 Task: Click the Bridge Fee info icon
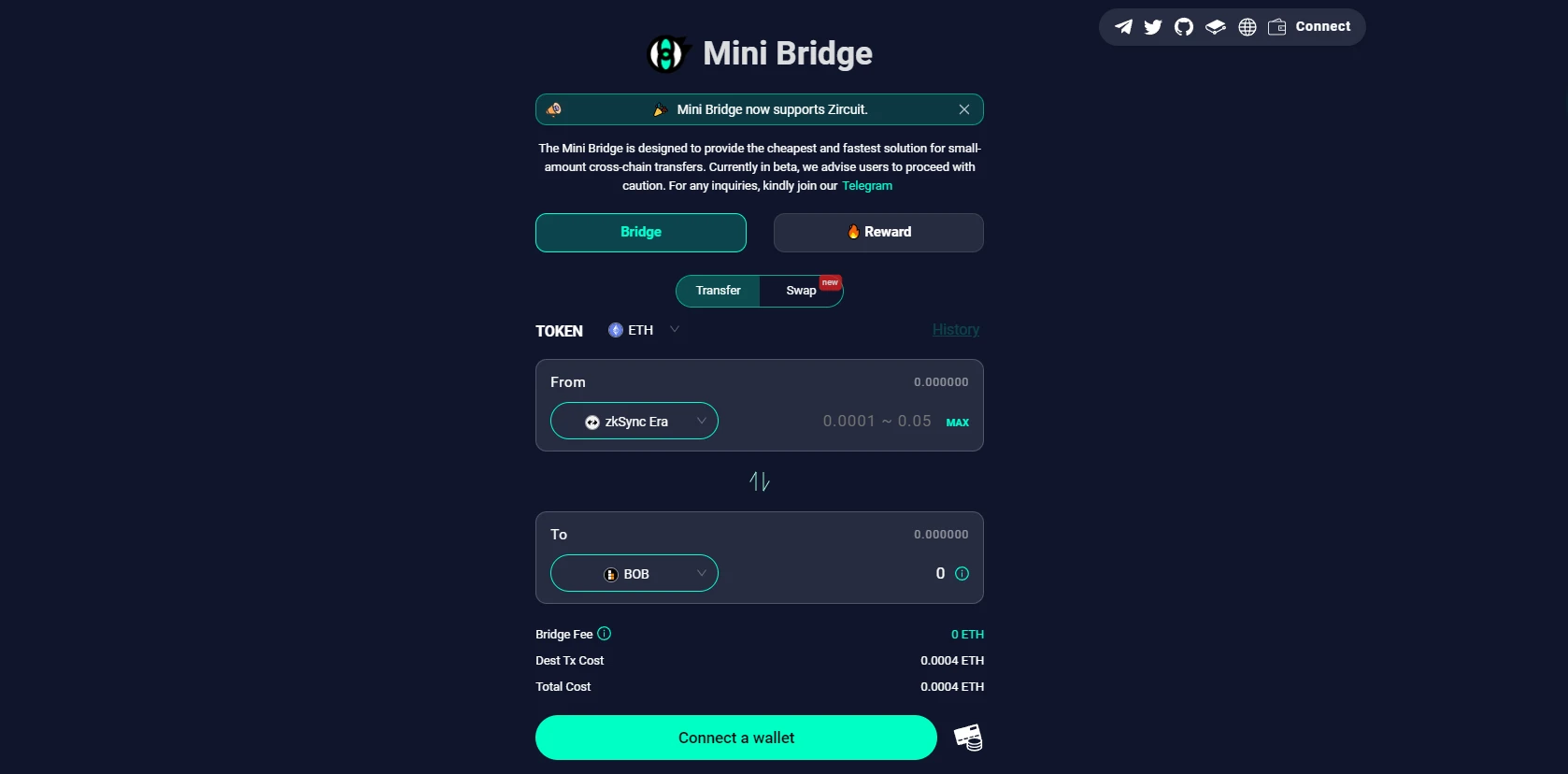coord(605,634)
